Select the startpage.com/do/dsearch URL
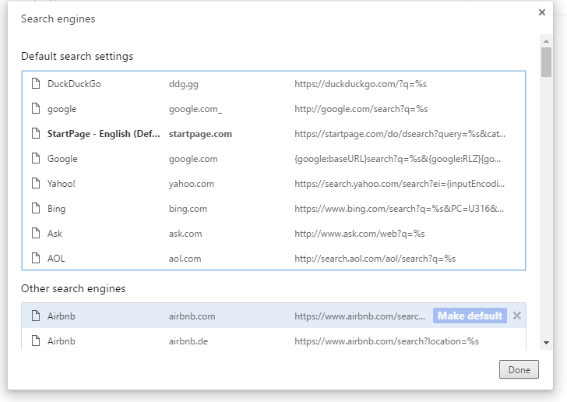Image resolution: width=567 pixels, height=402 pixels. click(x=400, y=134)
